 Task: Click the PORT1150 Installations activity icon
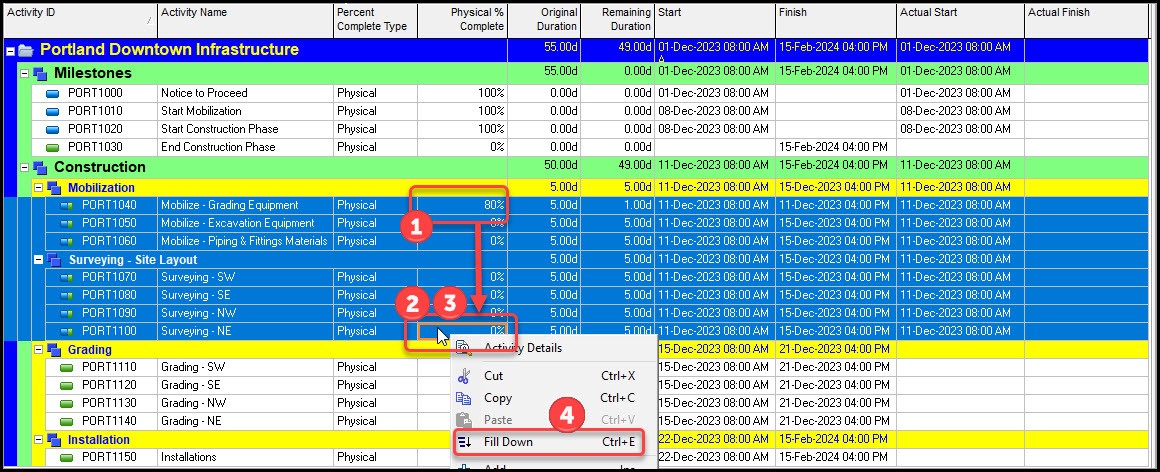pos(68,457)
